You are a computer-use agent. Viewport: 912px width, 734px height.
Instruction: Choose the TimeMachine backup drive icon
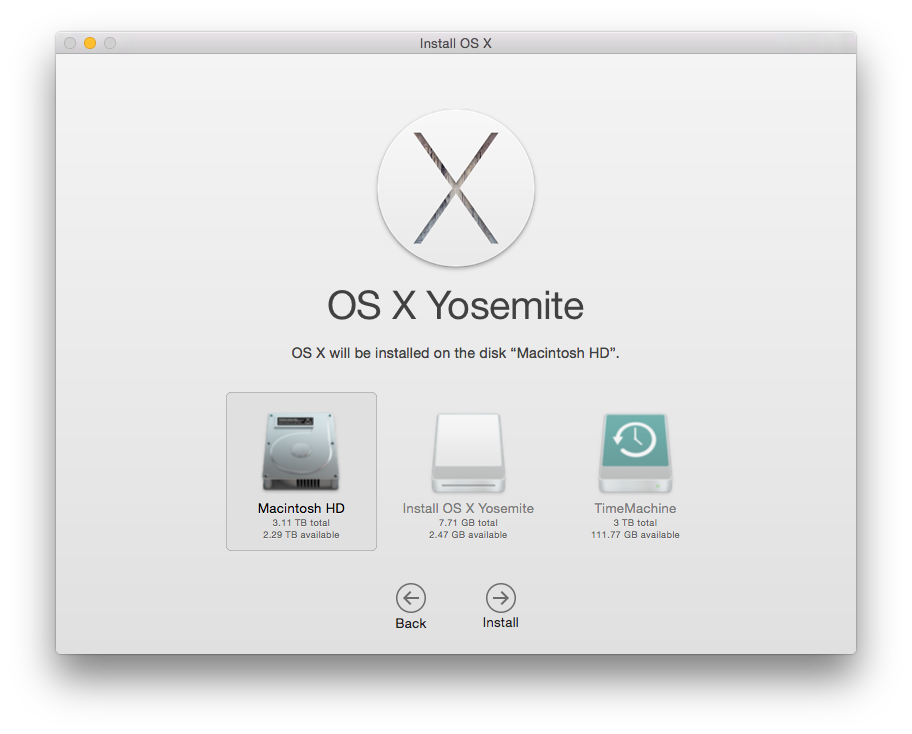[x=635, y=453]
